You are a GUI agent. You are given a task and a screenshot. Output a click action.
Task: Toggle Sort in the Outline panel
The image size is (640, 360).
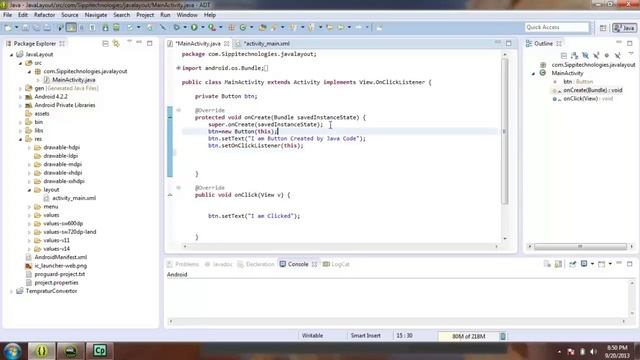[x=574, y=55]
